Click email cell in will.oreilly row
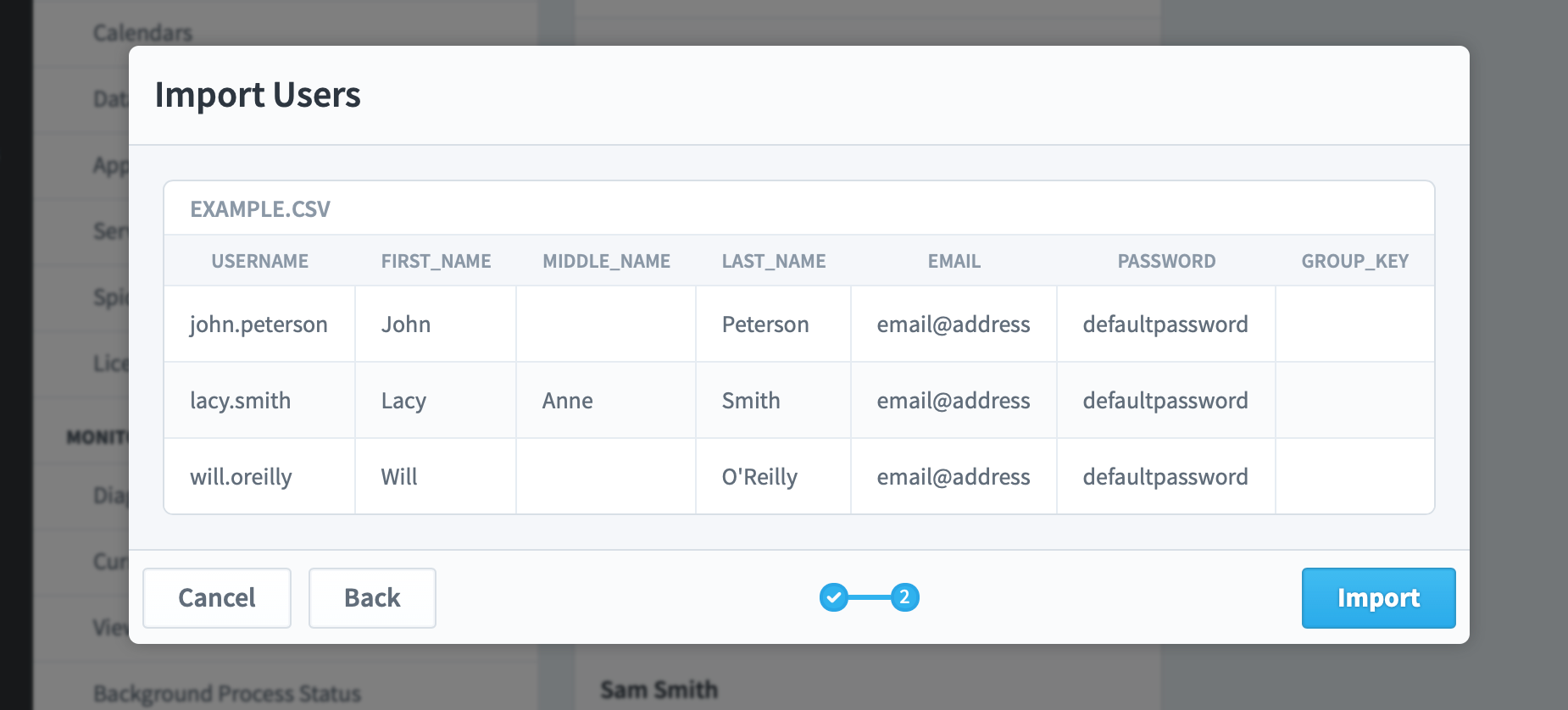 (x=954, y=476)
